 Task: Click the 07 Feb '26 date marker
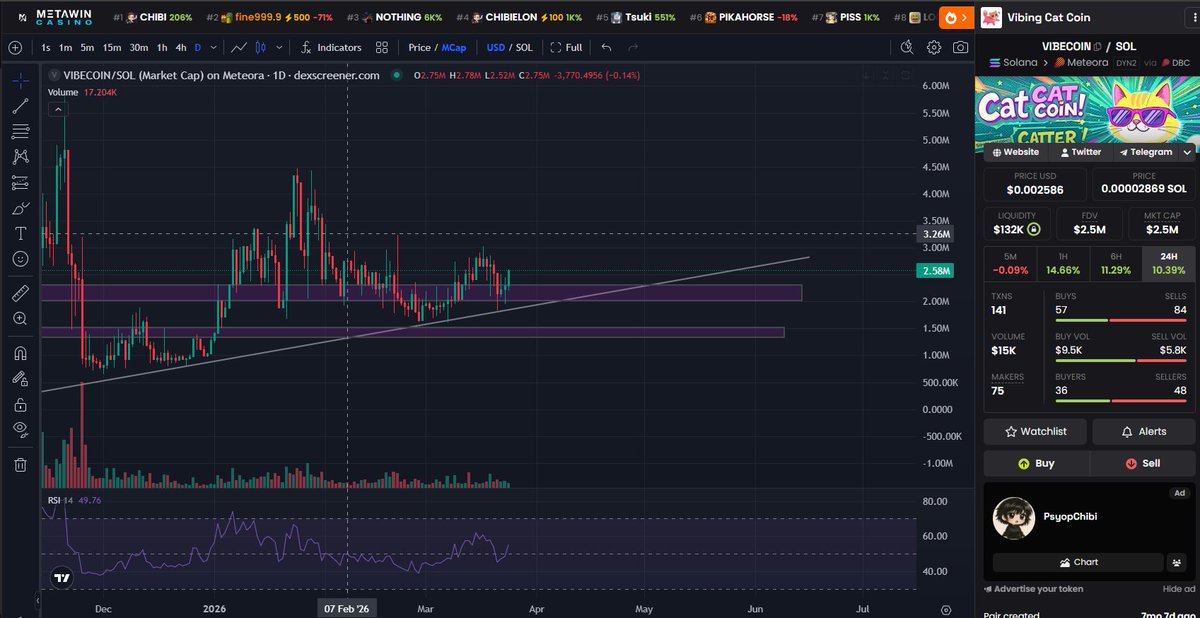tap(347, 607)
